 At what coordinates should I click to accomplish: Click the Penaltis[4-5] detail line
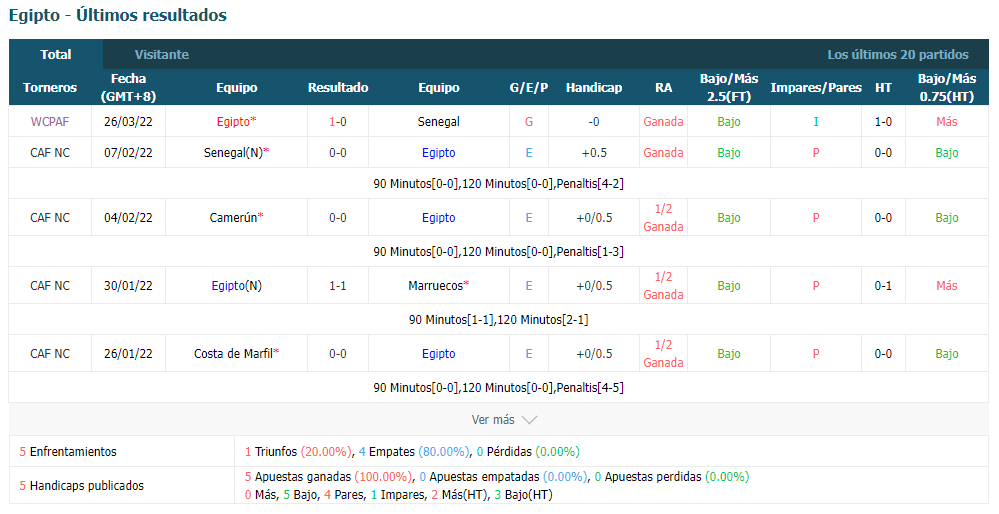(498, 387)
